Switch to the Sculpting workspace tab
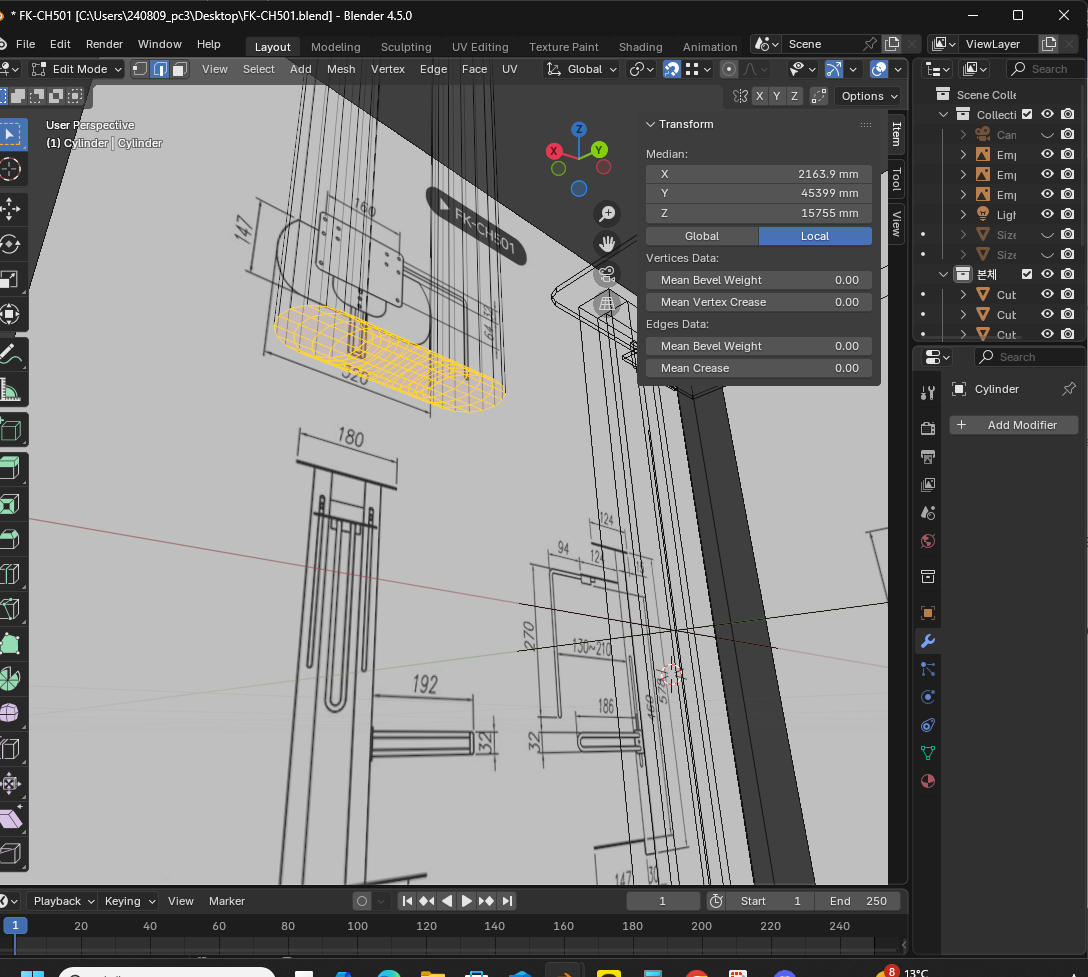 point(406,47)
